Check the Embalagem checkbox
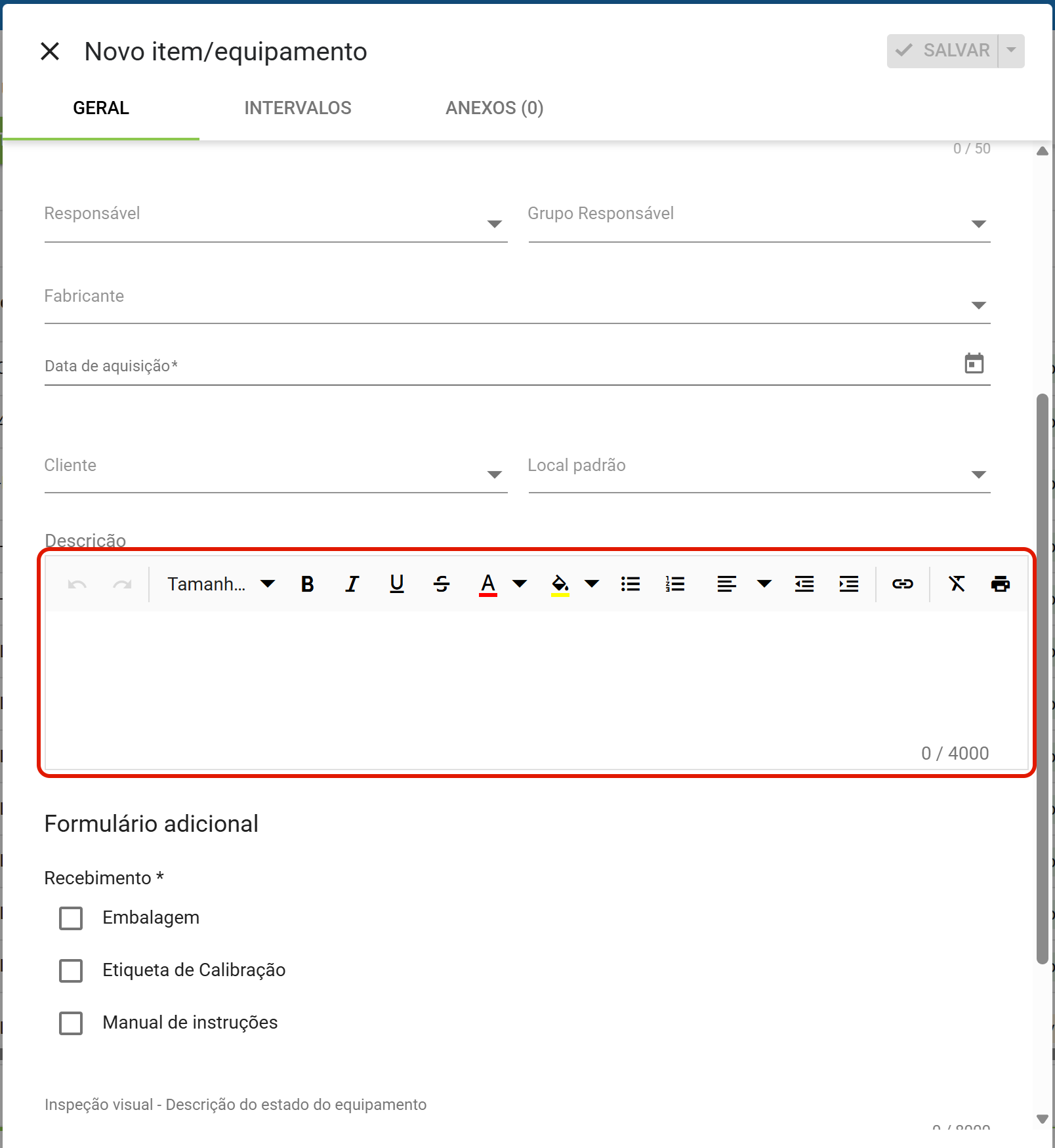The width and height of the screenshot is (1055, 1148). pos(71,918)
